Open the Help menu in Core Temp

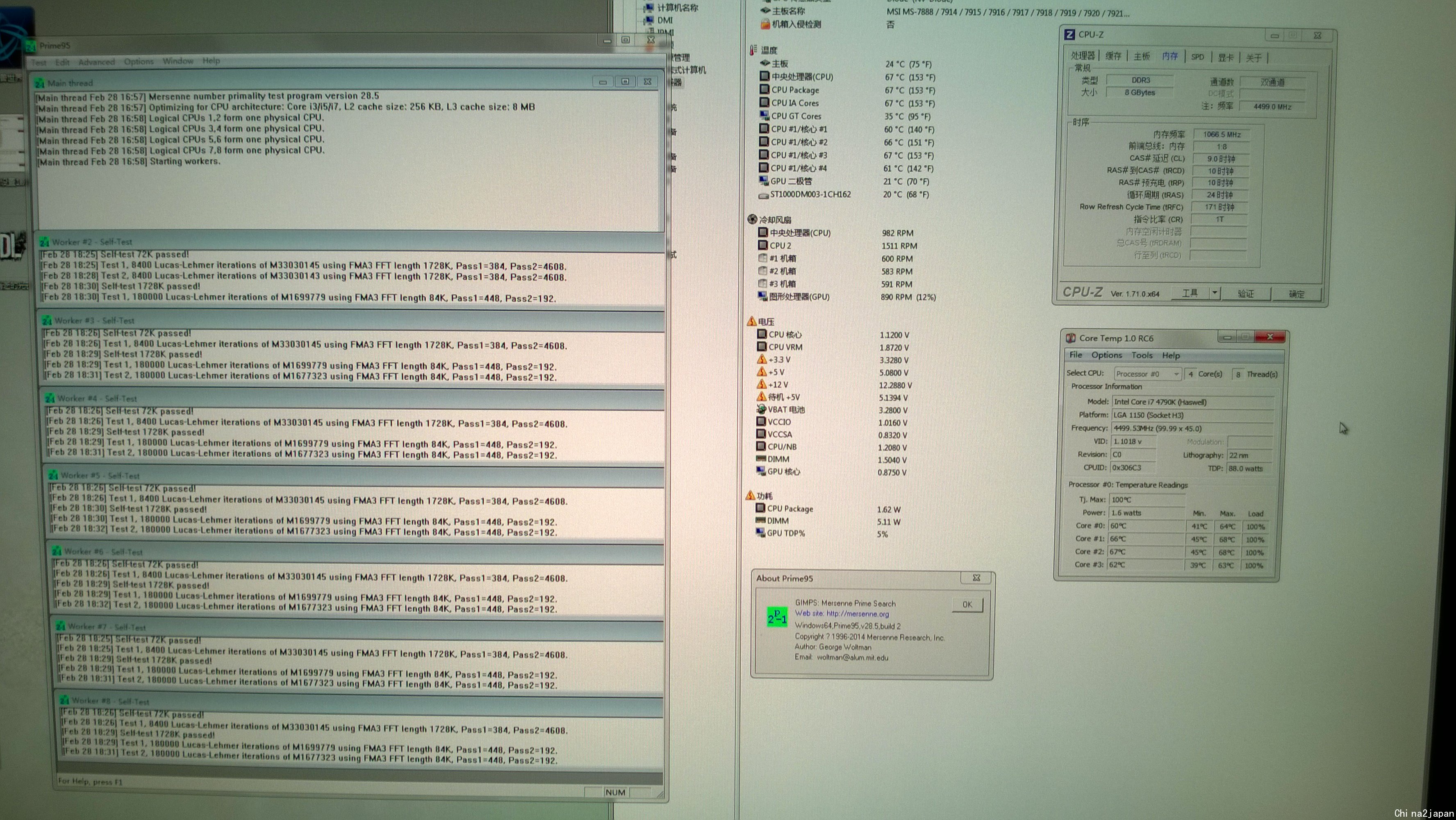[x=1171, y=355]
